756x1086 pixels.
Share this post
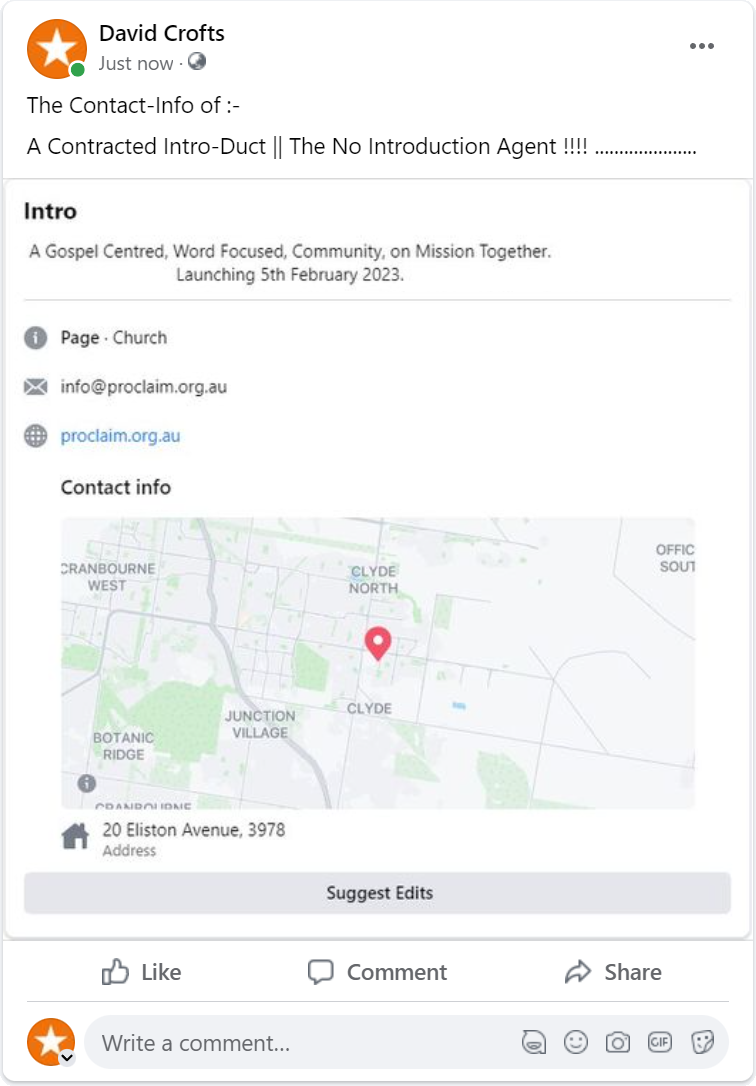pyautogui.click(x=613, y=972)
